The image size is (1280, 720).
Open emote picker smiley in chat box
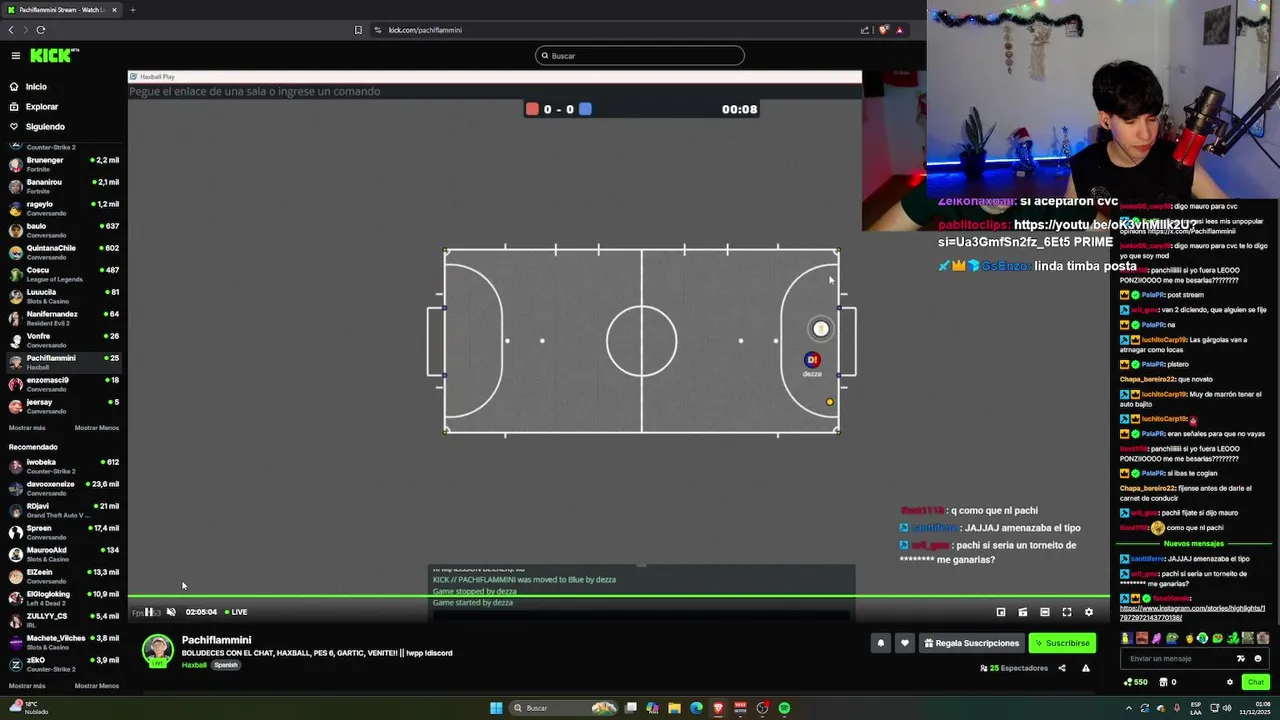click(1258, 659)
